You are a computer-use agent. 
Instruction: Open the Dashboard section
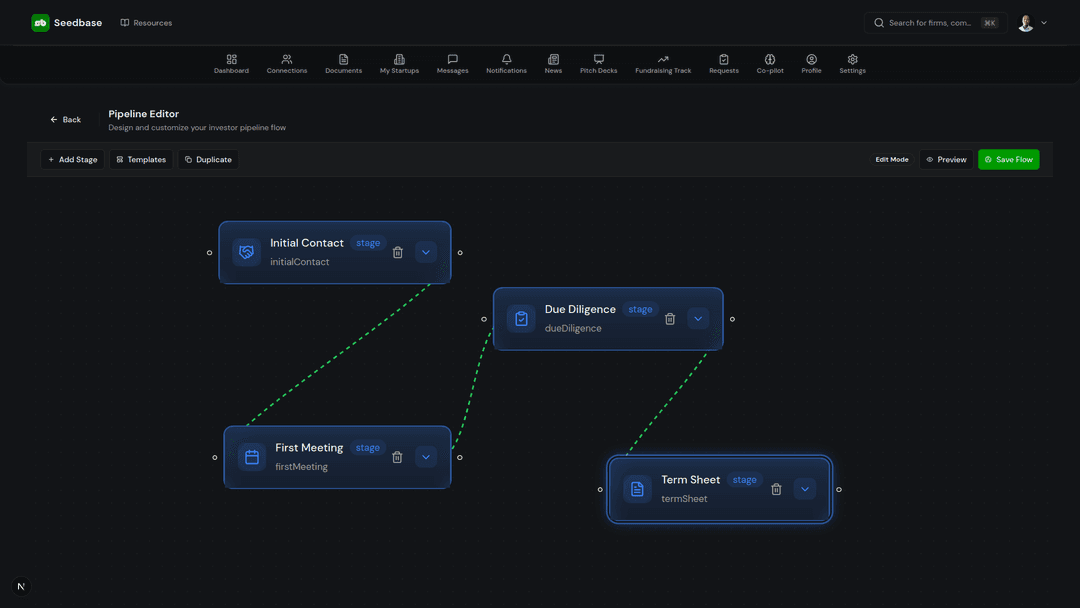pyautogui.click(x=231, y=63)
